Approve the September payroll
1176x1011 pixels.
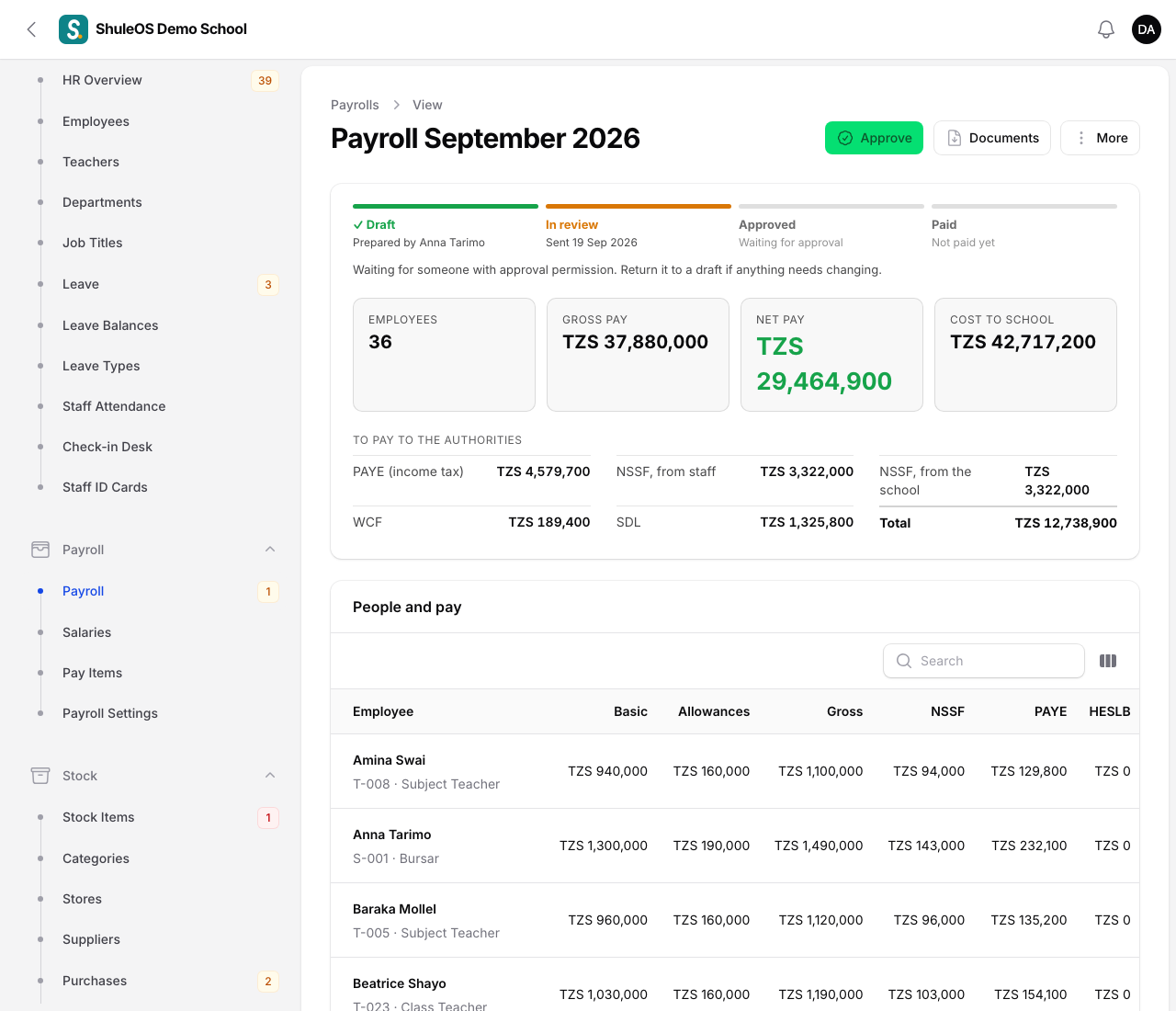point(874,138)
